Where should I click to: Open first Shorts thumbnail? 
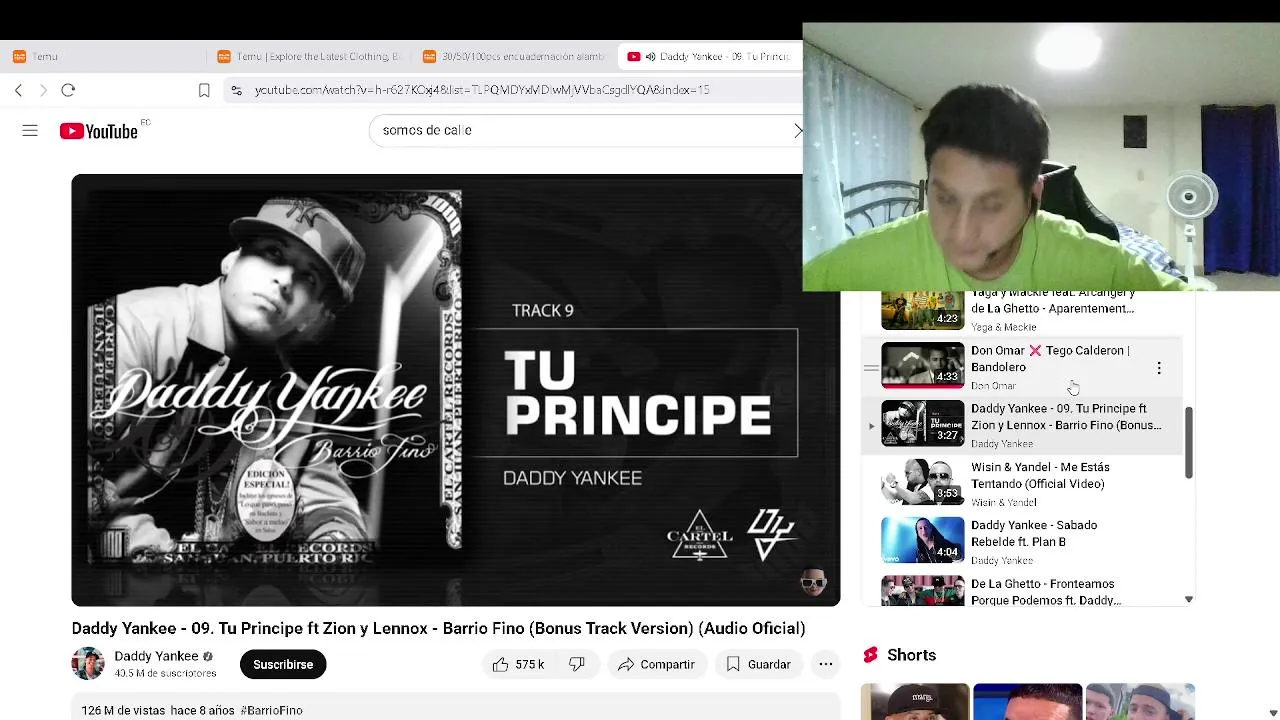click(x=915, y=701)
